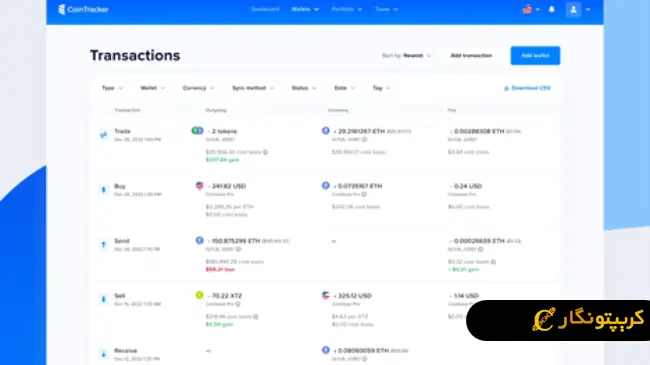Viewport: 650px width, 365px height.
Task: Click the 2 tokens coin icon
Action: coord(197,131)
